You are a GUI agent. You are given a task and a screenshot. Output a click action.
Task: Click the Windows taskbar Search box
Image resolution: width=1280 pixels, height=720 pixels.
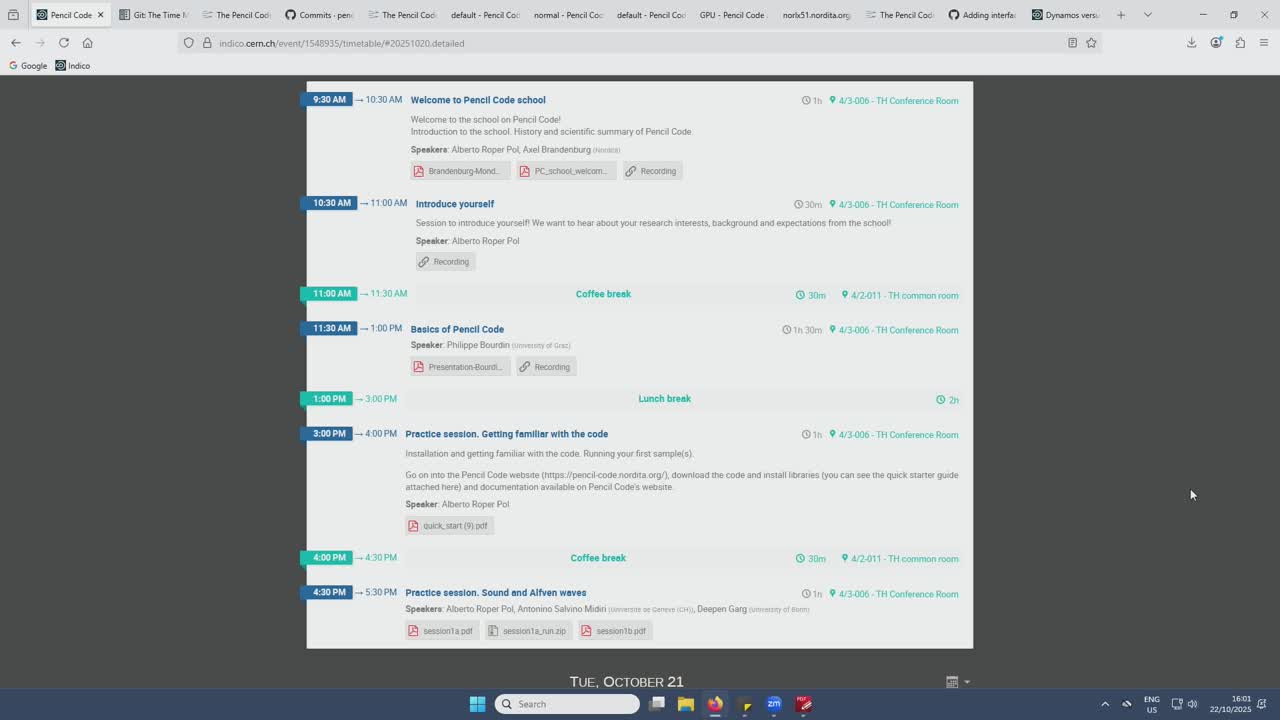[567, 704]
